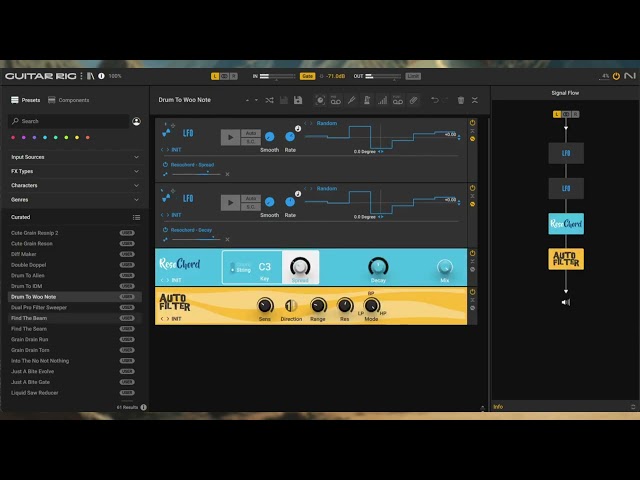Select the left input channel L button
The image size is (640, 480).
pos(215,76)
